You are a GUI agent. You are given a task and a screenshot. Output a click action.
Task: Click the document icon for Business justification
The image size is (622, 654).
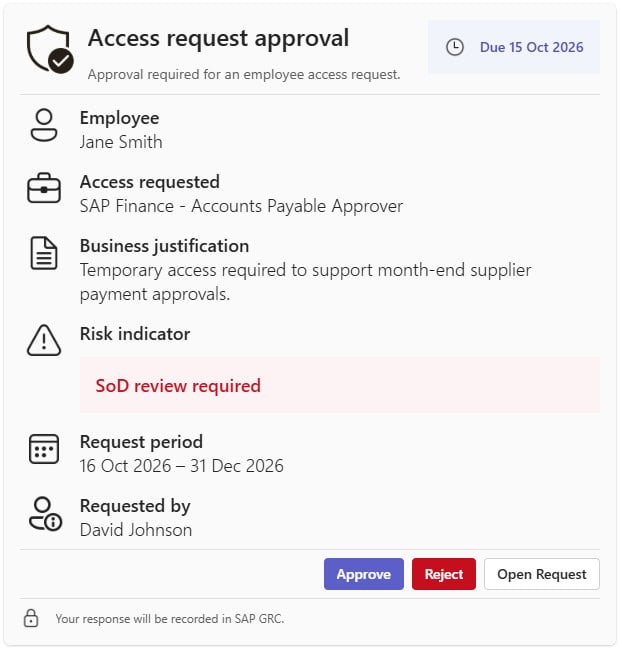44,253
